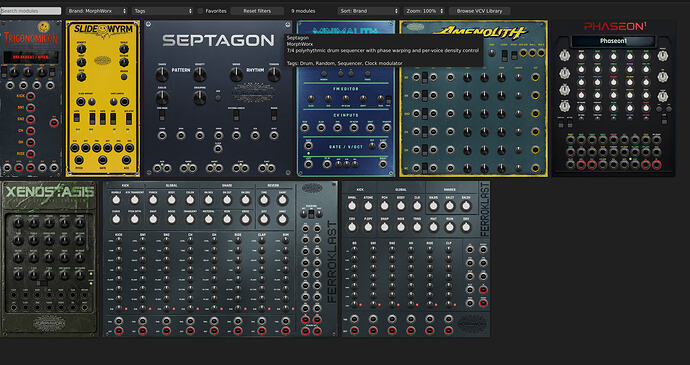Click the Trigonomicon smiley logo icon
Screen dimensions: 690x365
tap(43, 27)
